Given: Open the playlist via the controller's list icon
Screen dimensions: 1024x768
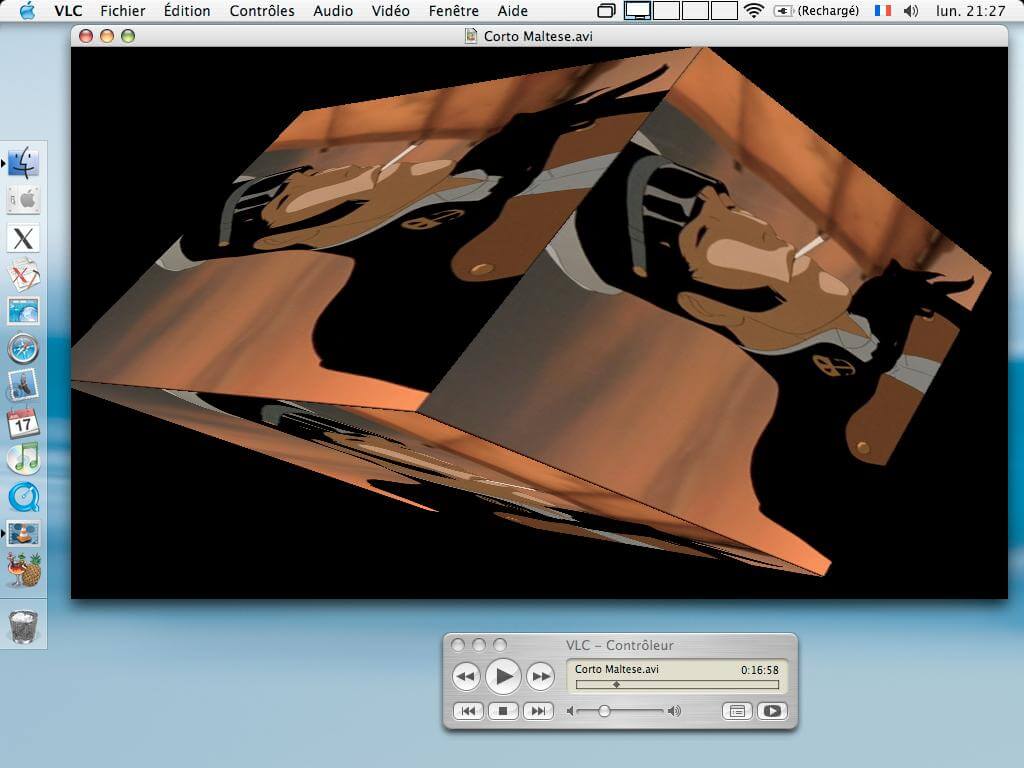Looking at the screenshot, I should (x=738, y=711).
